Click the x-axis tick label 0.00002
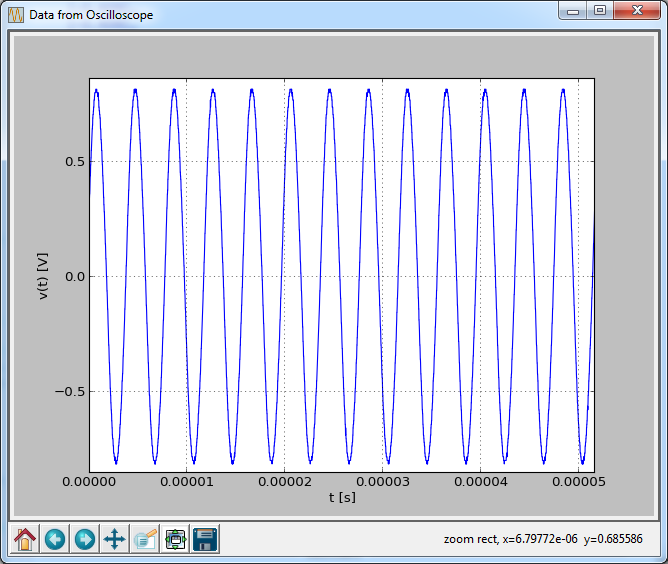668x564 pixels. click(x=285, y=482)
